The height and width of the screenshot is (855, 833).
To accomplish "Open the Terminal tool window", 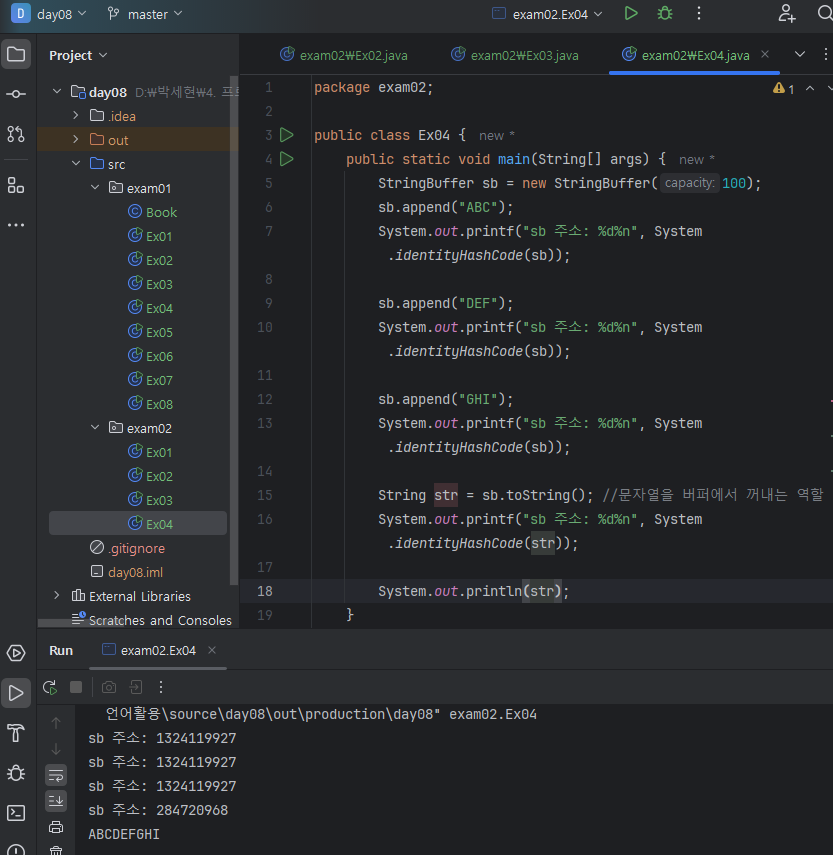I will (x=16, y=813).
